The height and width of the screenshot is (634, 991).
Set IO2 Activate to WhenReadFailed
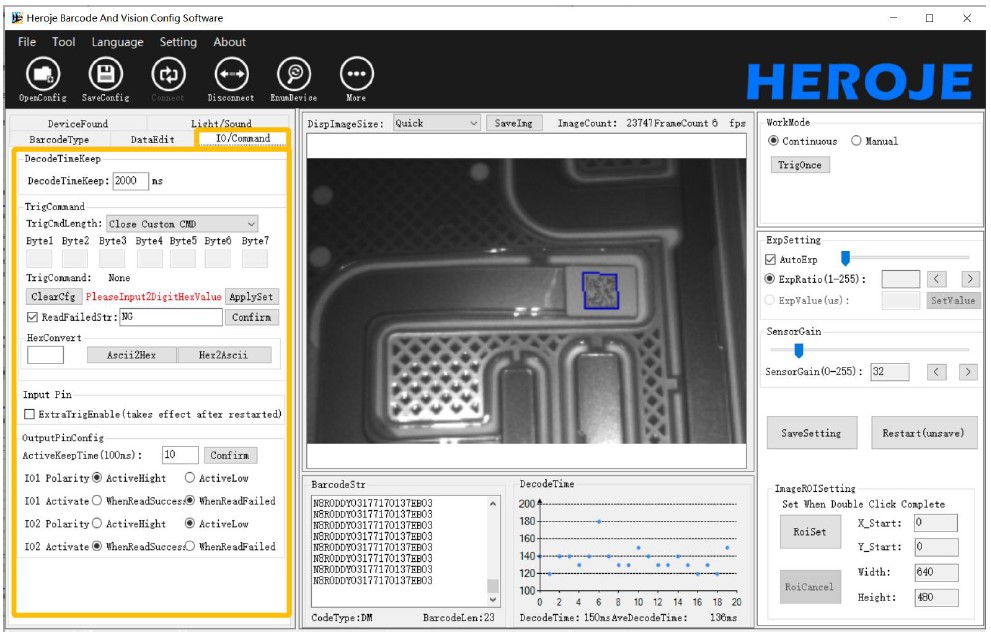(x=190, y=546)
